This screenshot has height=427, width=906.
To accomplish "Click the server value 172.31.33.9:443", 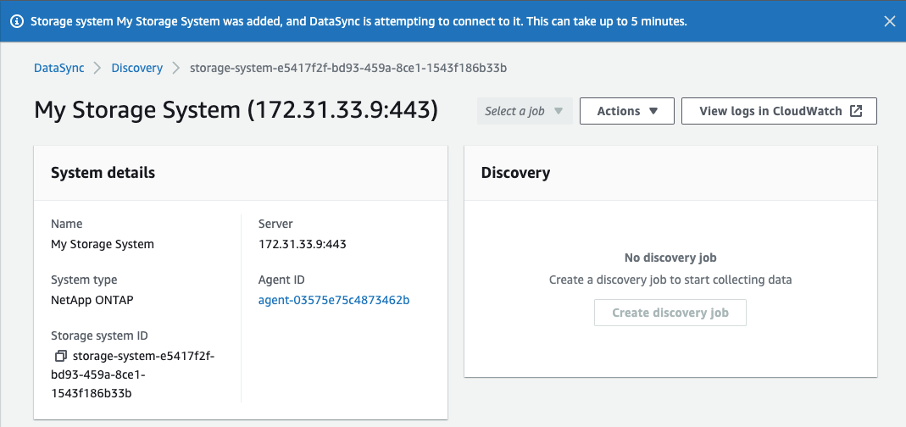I will (x=302, y=244).
